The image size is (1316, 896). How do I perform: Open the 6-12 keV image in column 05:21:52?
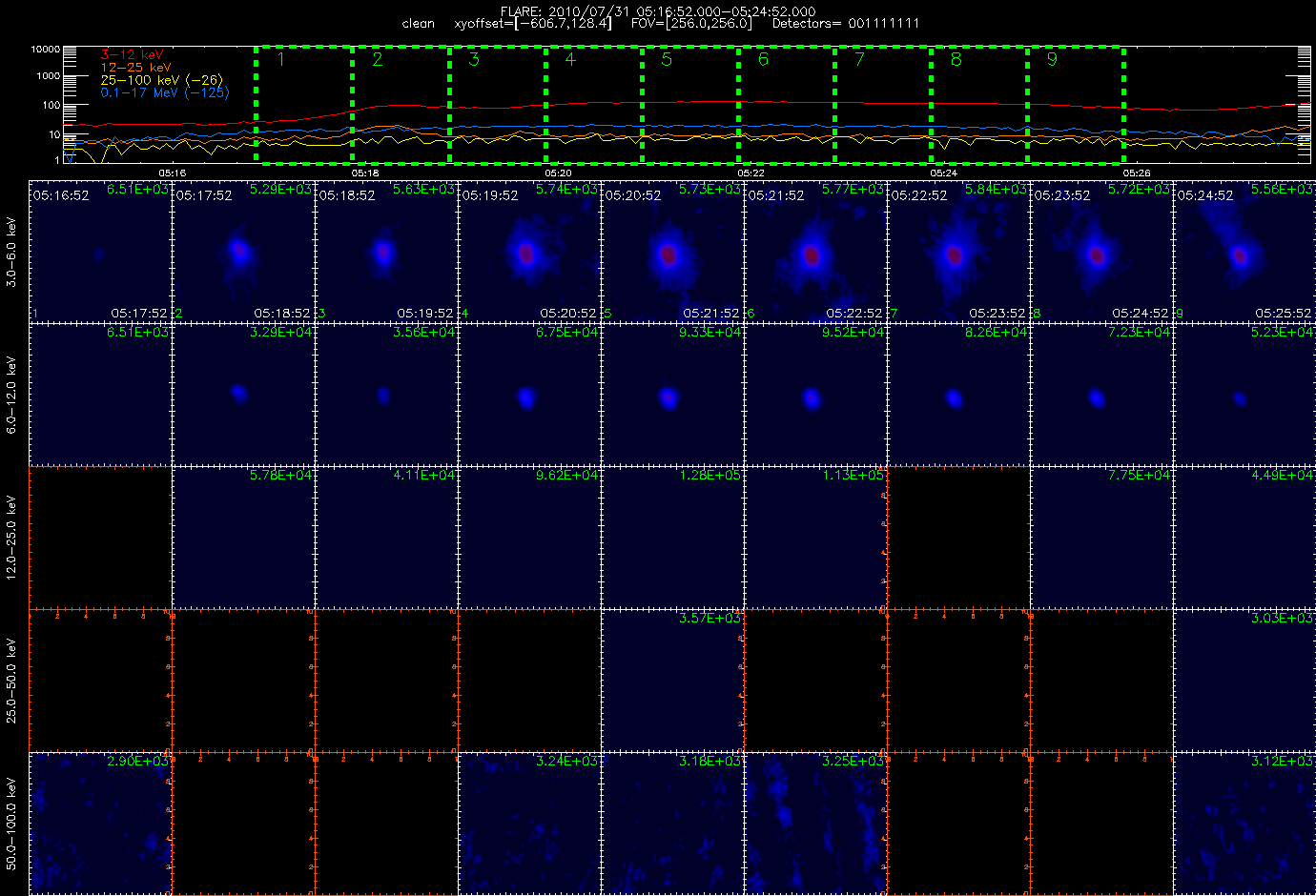point(816,395)
